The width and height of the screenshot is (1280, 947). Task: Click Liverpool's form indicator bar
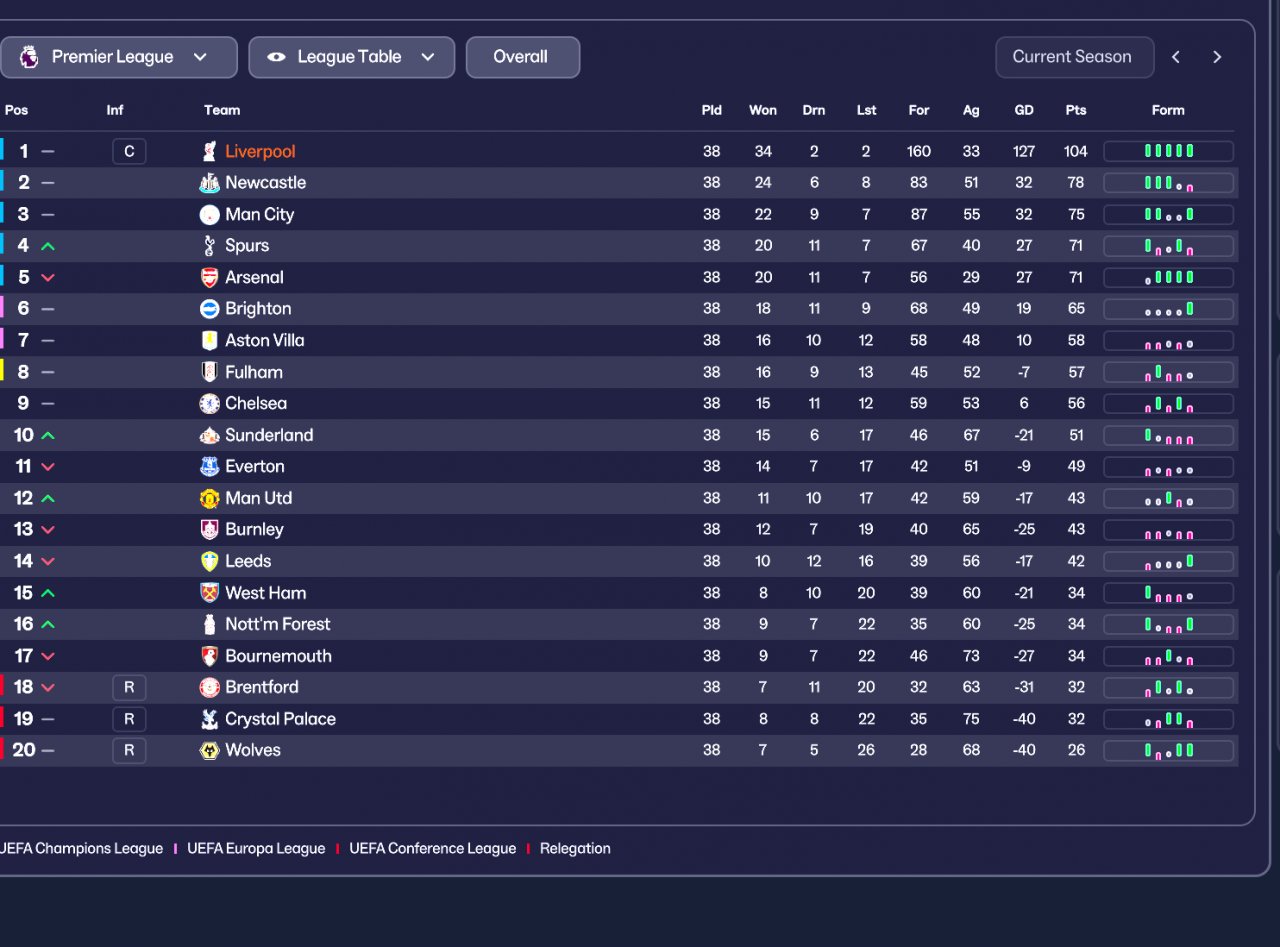(x=1168, y=152)
